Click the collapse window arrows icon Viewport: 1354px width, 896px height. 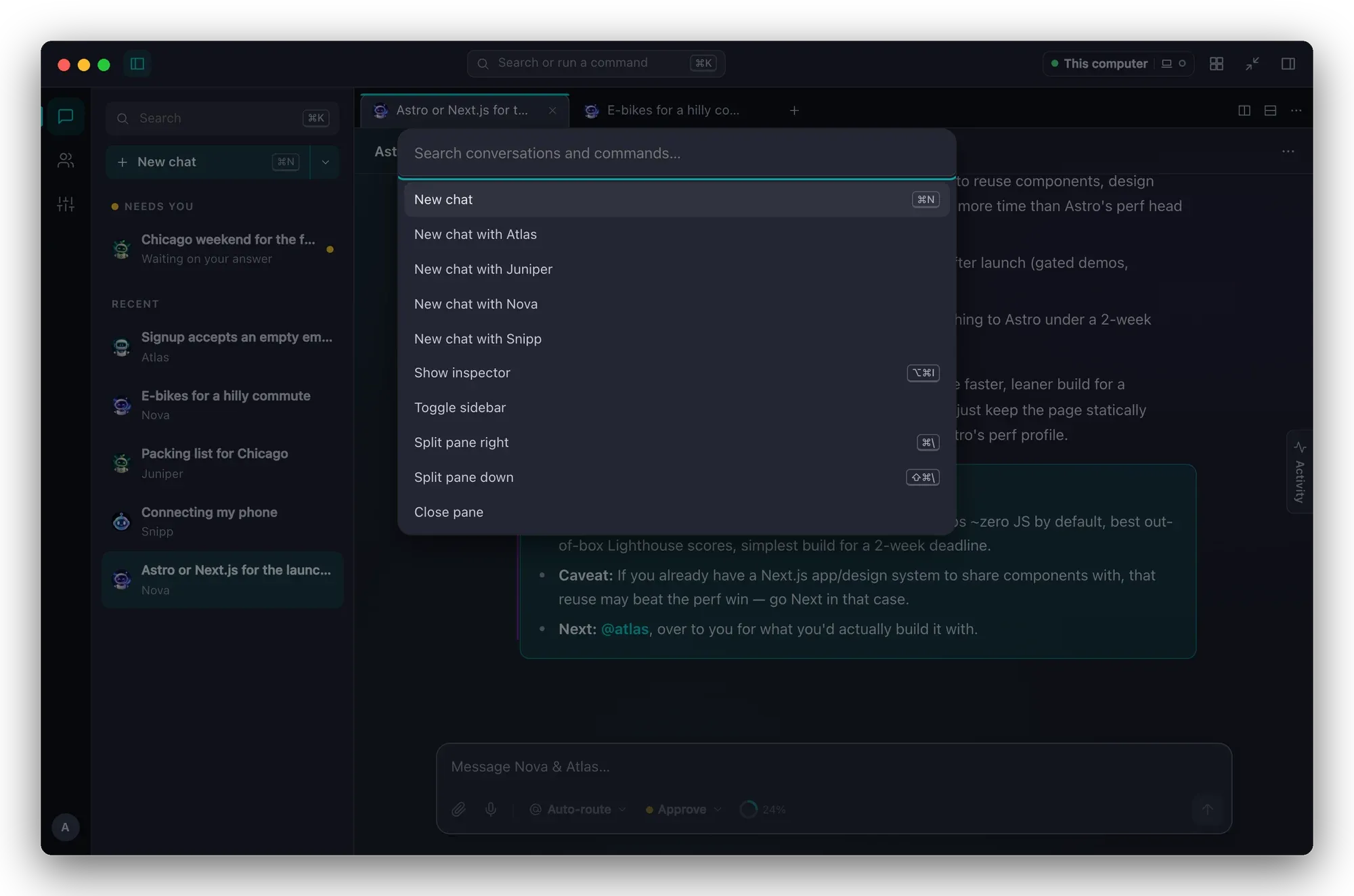coord(1252,64)
